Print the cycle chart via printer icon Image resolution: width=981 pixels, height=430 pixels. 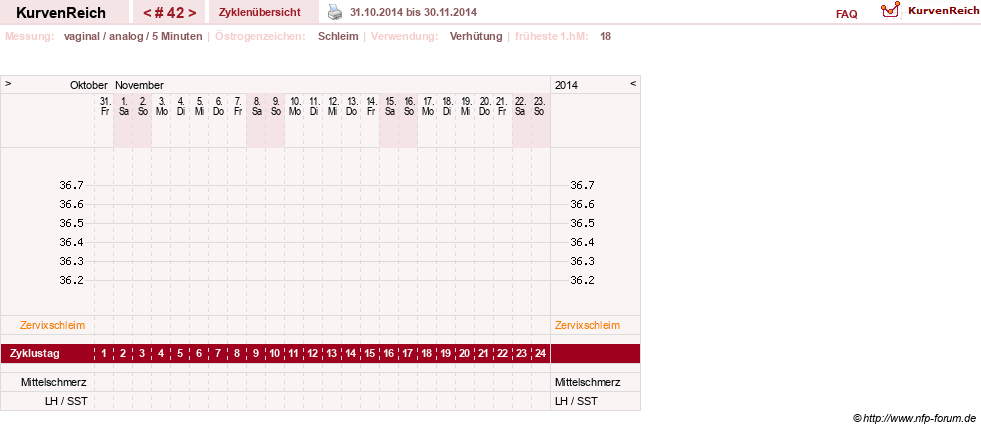pyautogui.click(x=335, y=12)
